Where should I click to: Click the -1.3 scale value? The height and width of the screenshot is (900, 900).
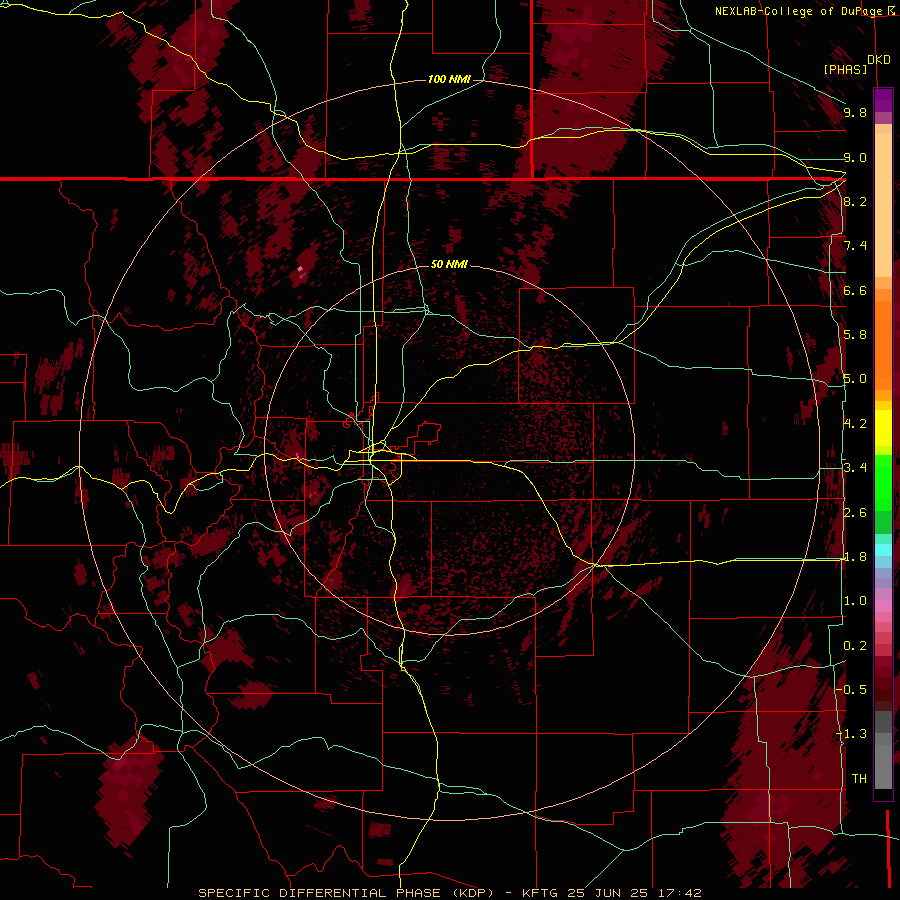click(x=852, y=734)
